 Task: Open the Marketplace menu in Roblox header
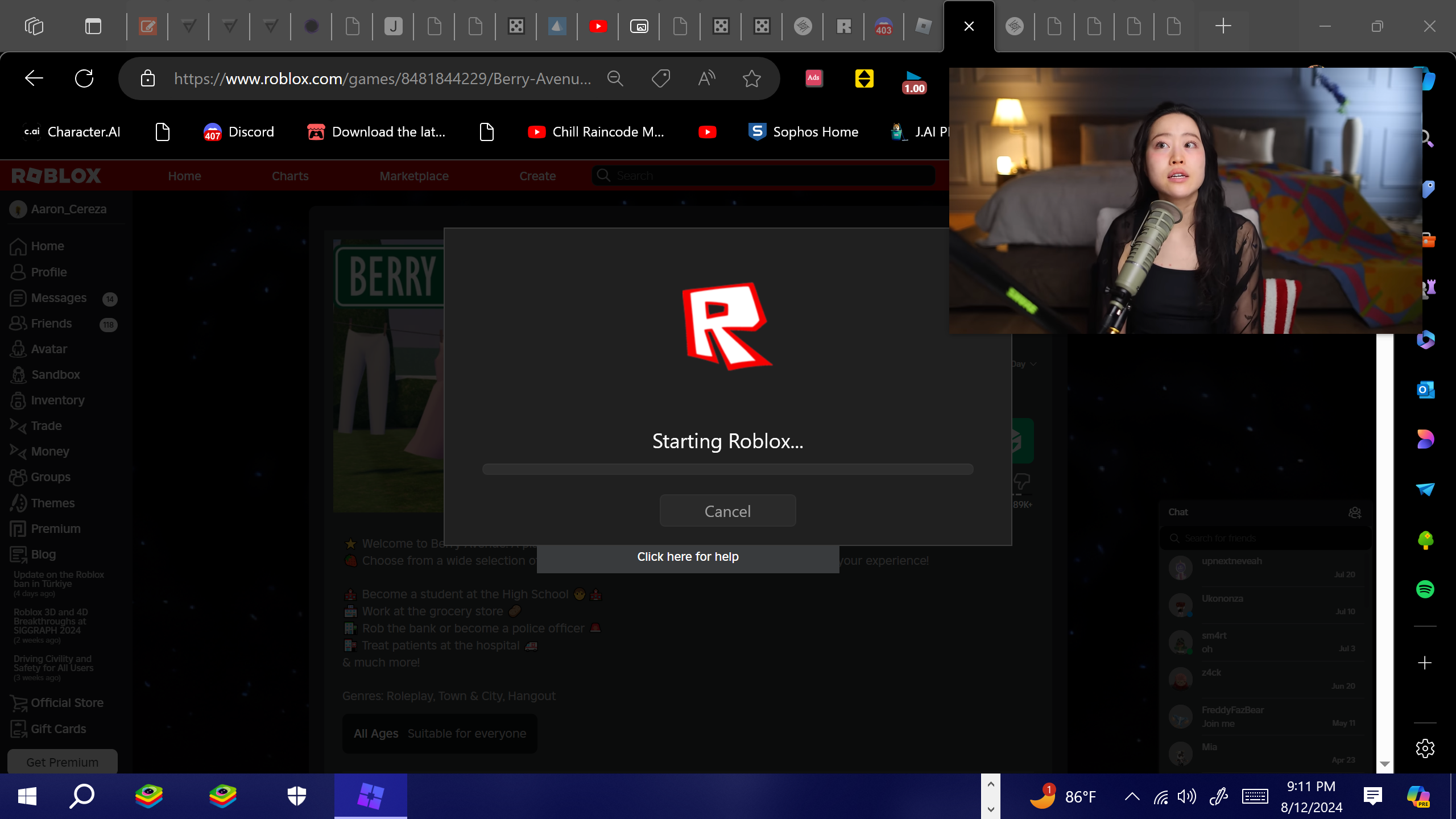point(414,176)
